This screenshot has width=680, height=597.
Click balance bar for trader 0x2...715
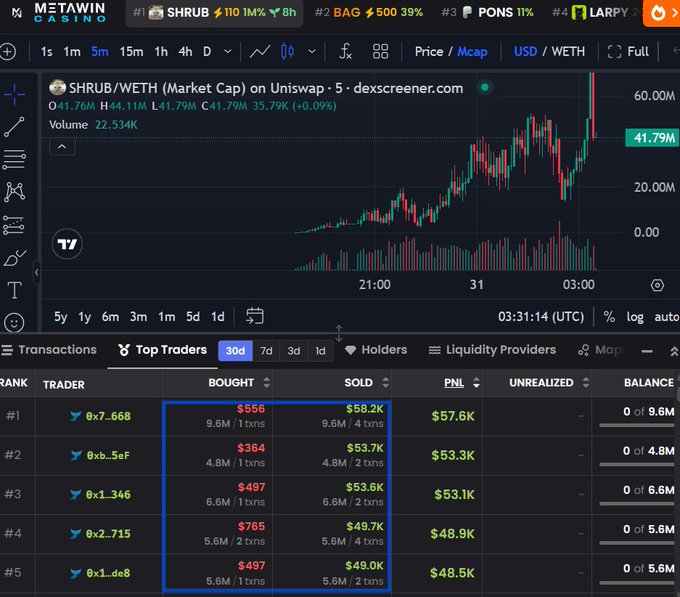tap(636, 543)
